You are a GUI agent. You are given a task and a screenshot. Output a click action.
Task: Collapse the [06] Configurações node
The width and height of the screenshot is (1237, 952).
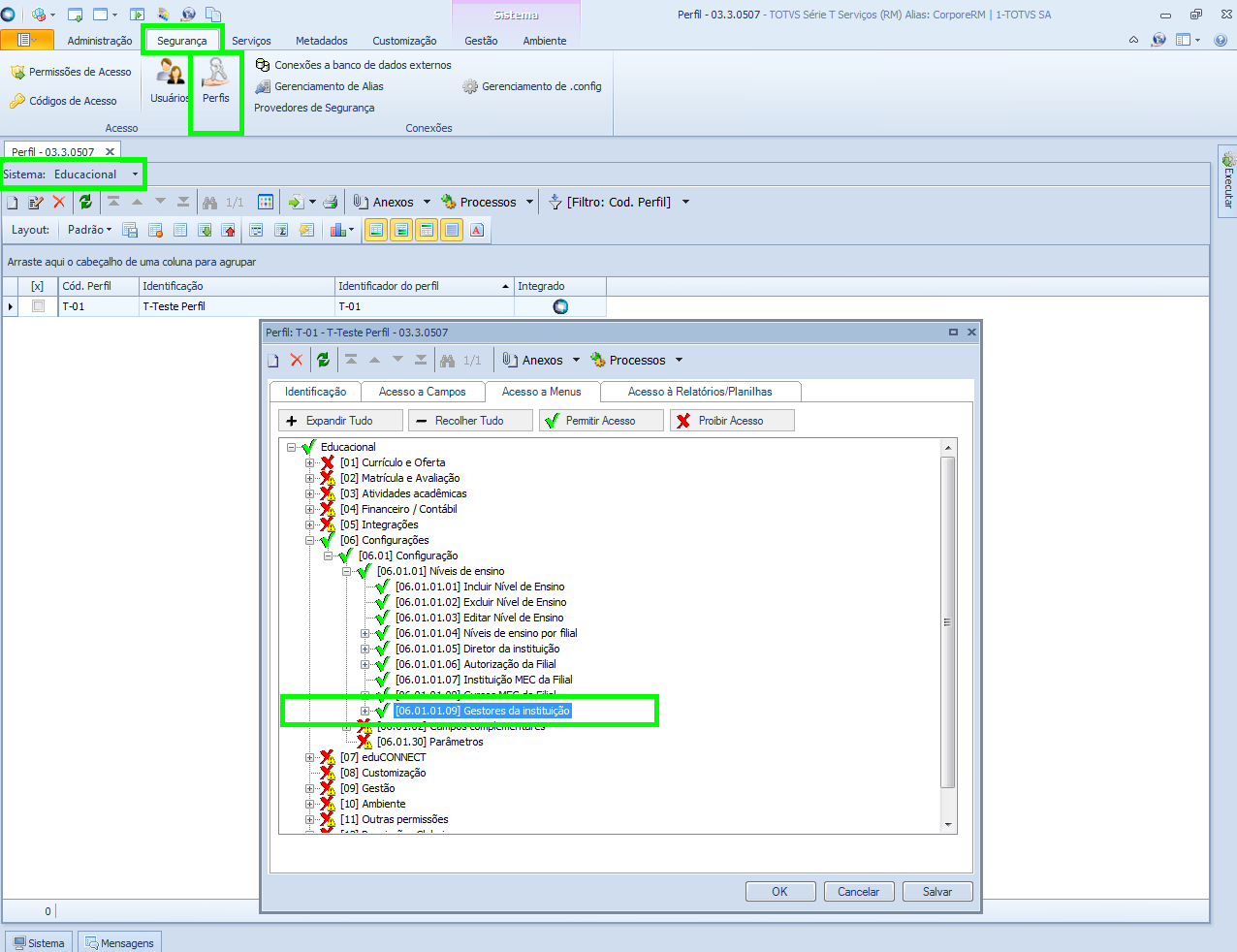(x=309, y=540)
